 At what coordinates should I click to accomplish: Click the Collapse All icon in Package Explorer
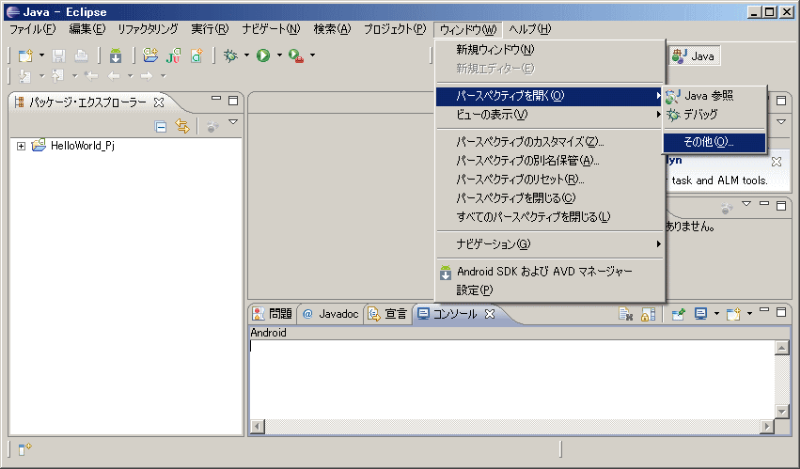click(161, 127)
